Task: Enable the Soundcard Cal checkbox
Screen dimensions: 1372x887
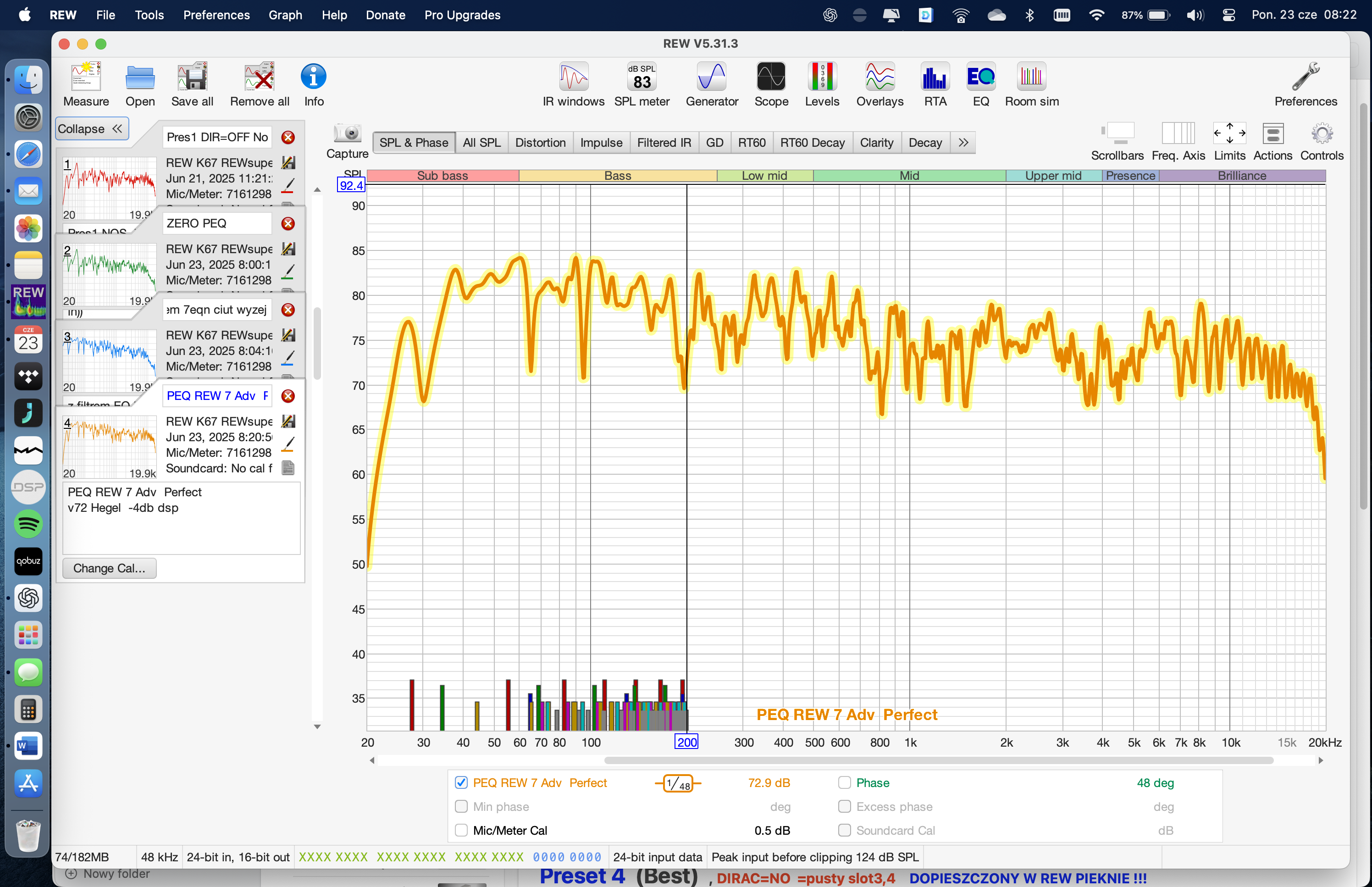Action: [845, 830]
